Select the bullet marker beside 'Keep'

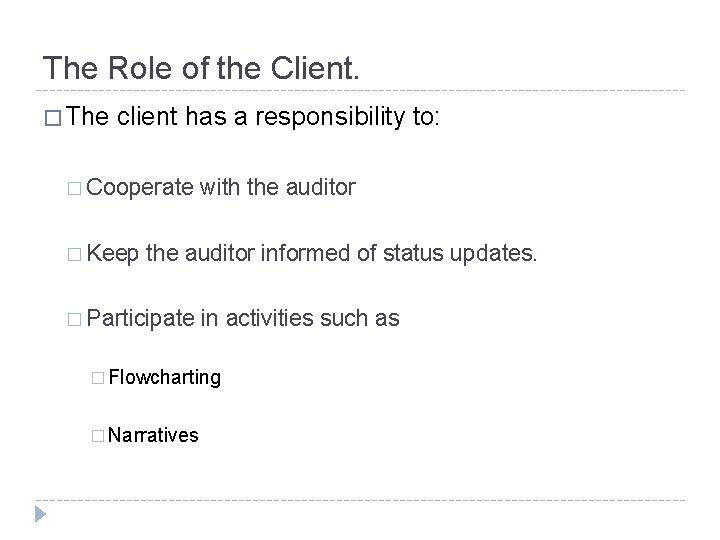(x=76, y=254)
